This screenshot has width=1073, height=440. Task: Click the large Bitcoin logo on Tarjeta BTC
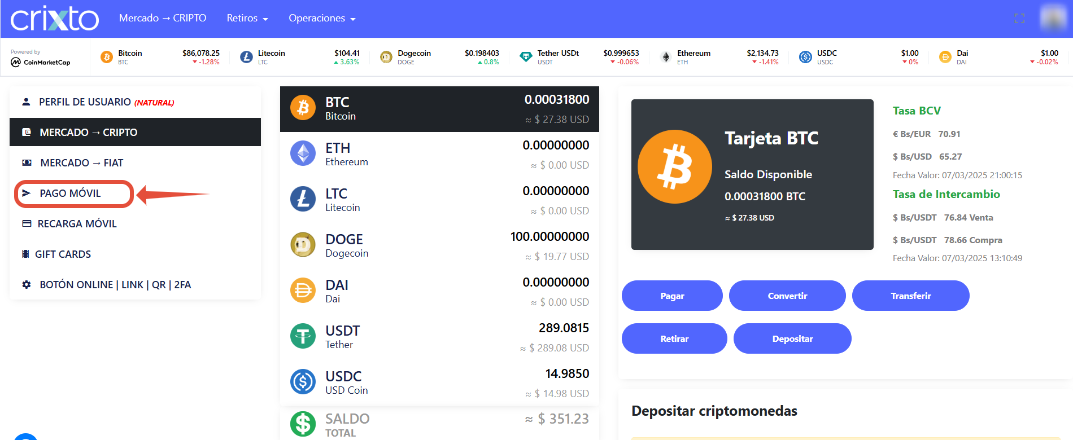click(x=674, y=167)
